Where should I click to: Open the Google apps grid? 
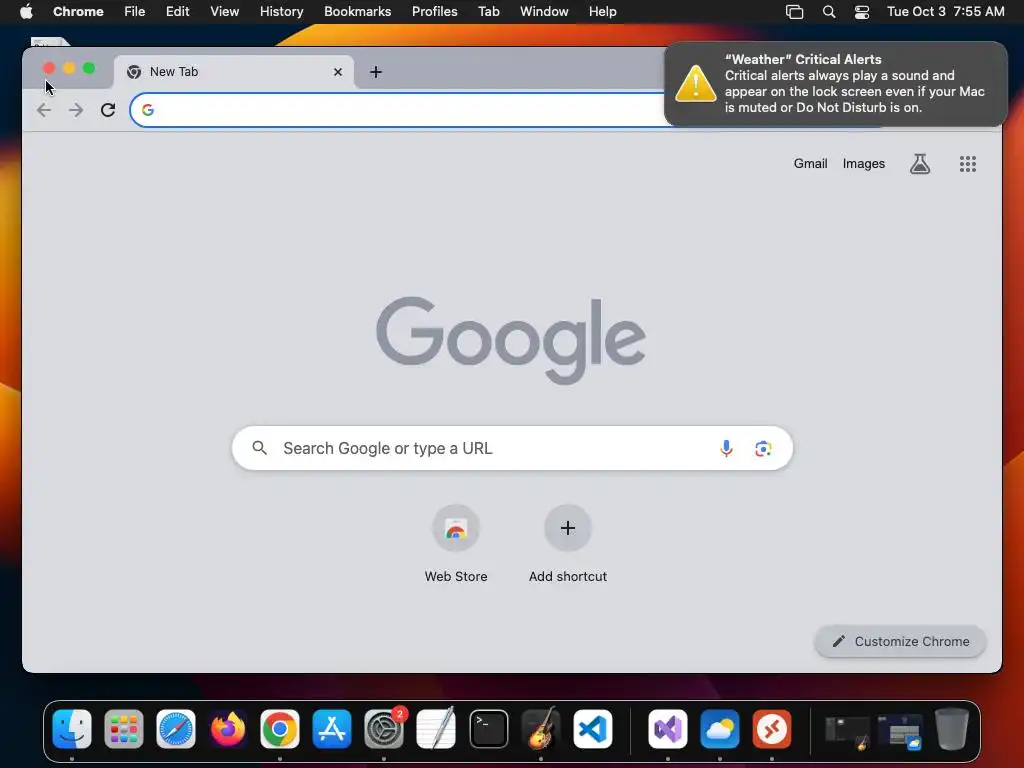point(968,164)
